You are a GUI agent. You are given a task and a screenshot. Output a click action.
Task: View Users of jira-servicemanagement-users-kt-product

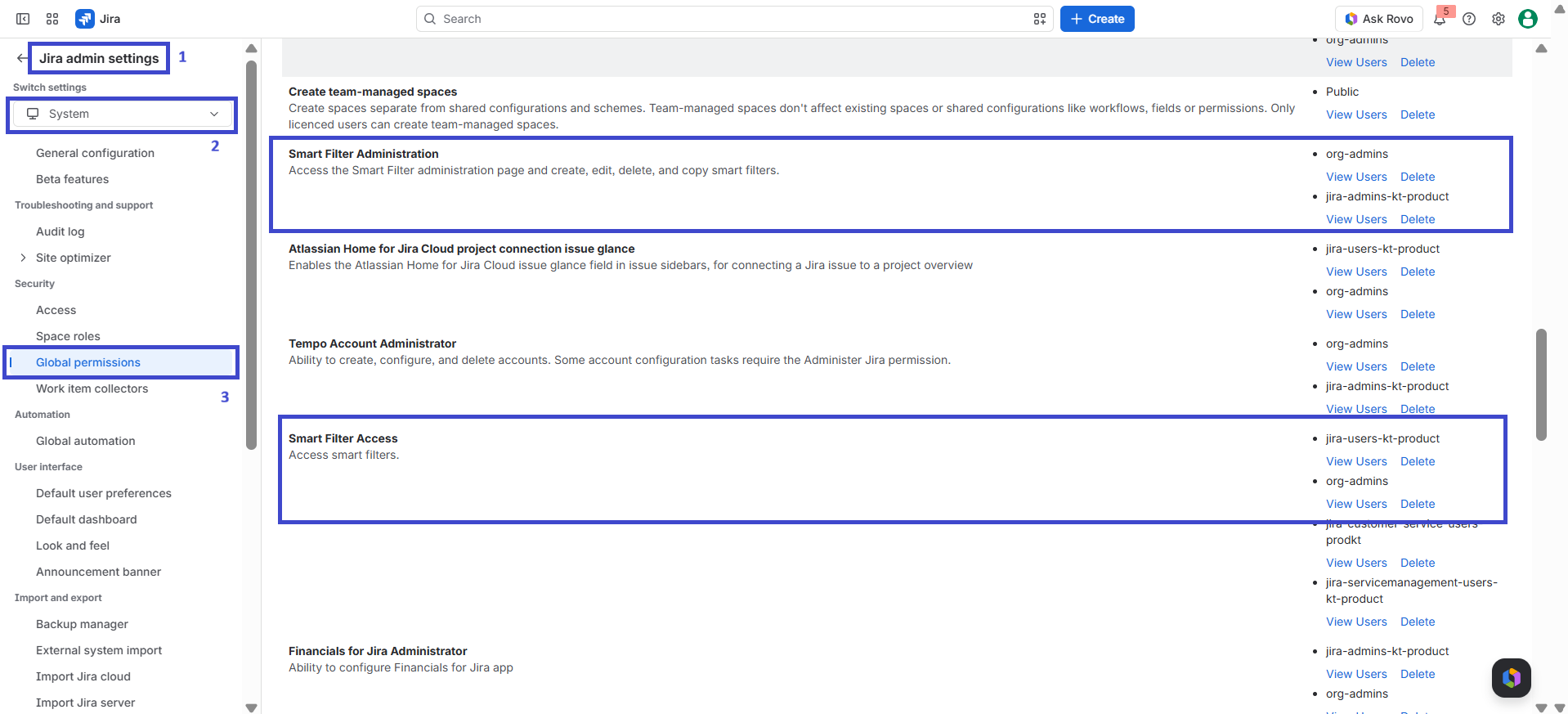(x=1356, y=622)
